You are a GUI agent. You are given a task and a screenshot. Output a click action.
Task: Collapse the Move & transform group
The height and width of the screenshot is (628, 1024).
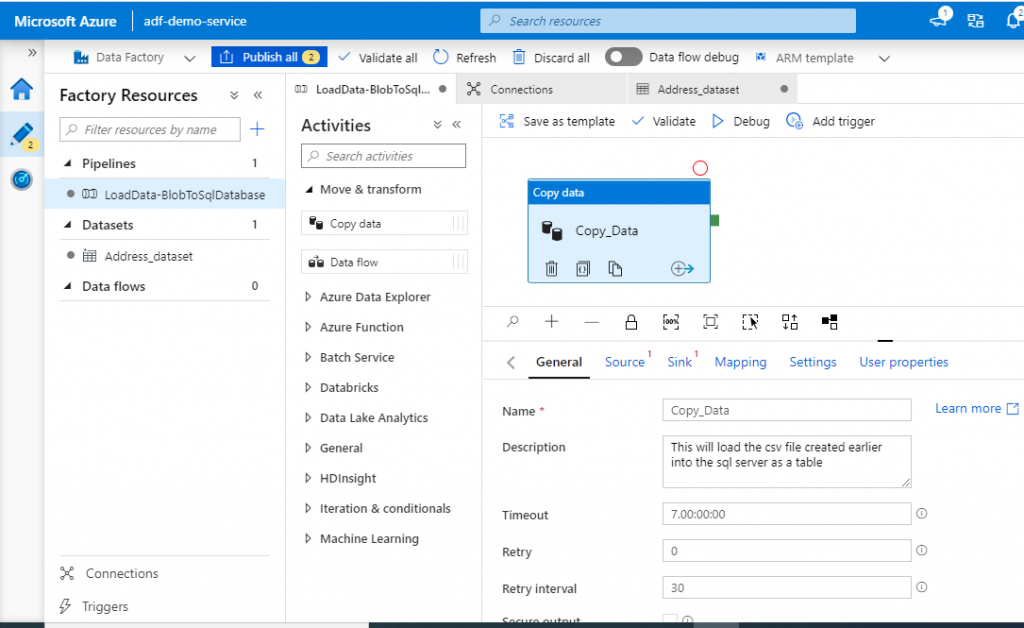[x=309, y=189]
